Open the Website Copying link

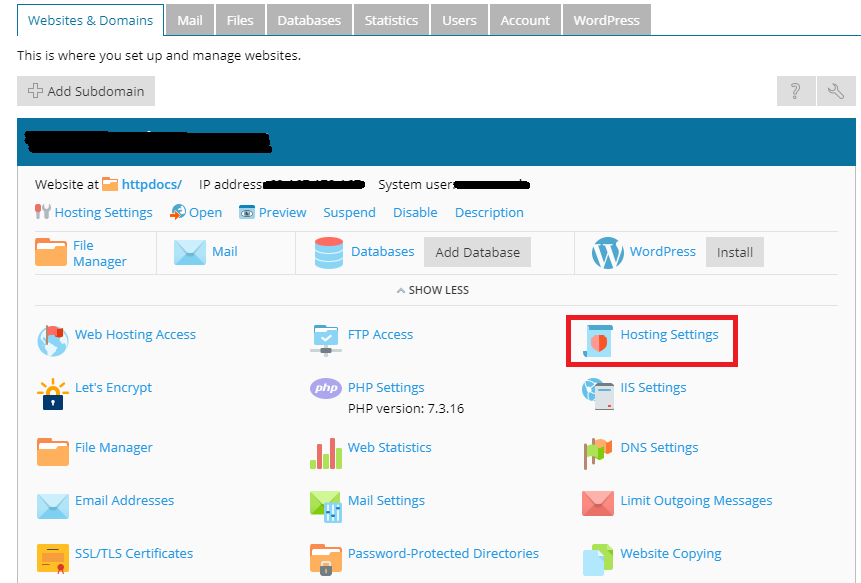click(670, 553)
